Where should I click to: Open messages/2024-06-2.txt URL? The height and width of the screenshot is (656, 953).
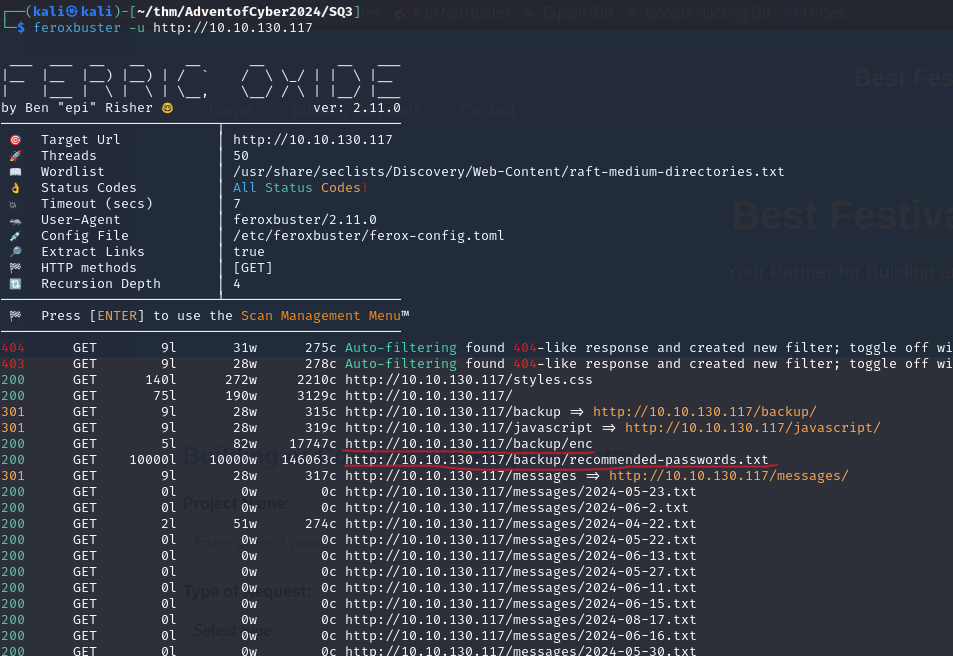tap(517, 508)
